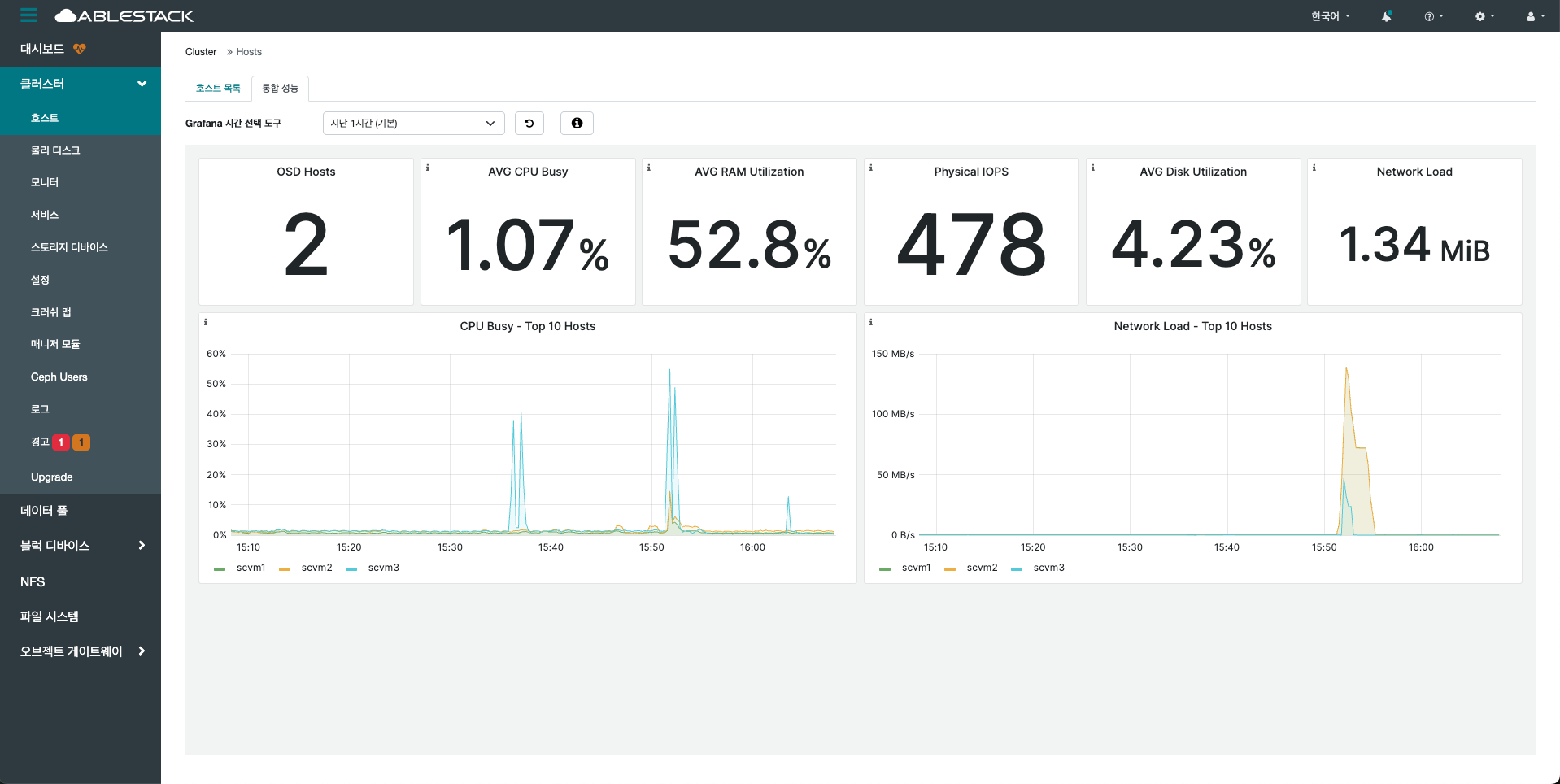
Task: Switch to the 호스트 목록 tab
Action: pos(218,88)
